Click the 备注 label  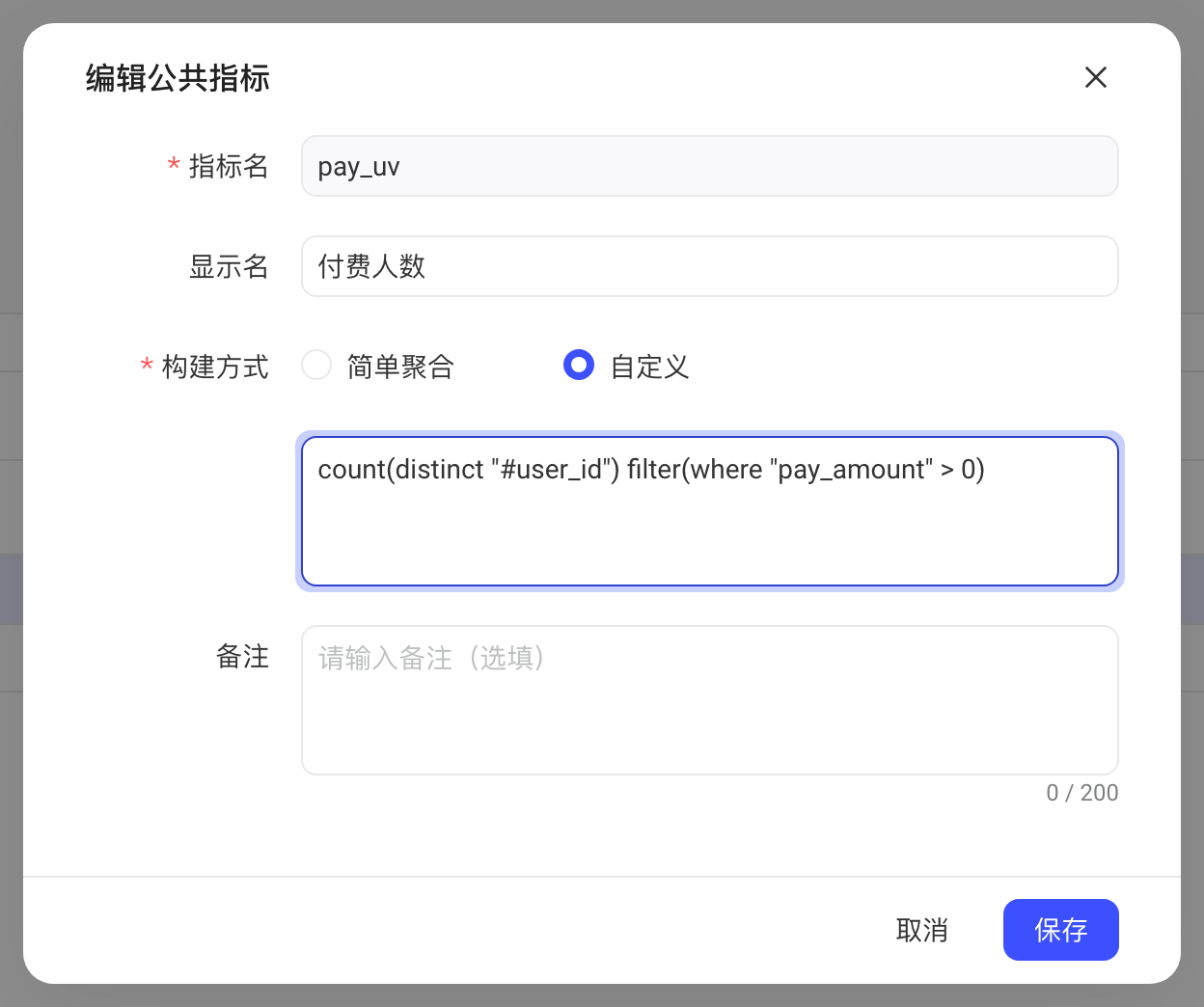click(x=242, y=657)
